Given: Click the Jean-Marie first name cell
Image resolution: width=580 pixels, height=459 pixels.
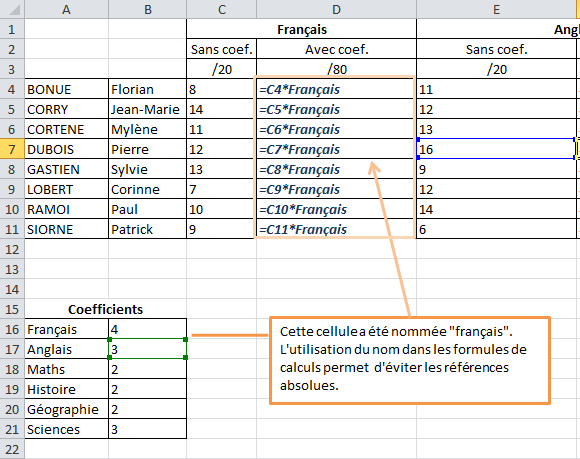Looking at the screenshot, I should click(148, 109).
